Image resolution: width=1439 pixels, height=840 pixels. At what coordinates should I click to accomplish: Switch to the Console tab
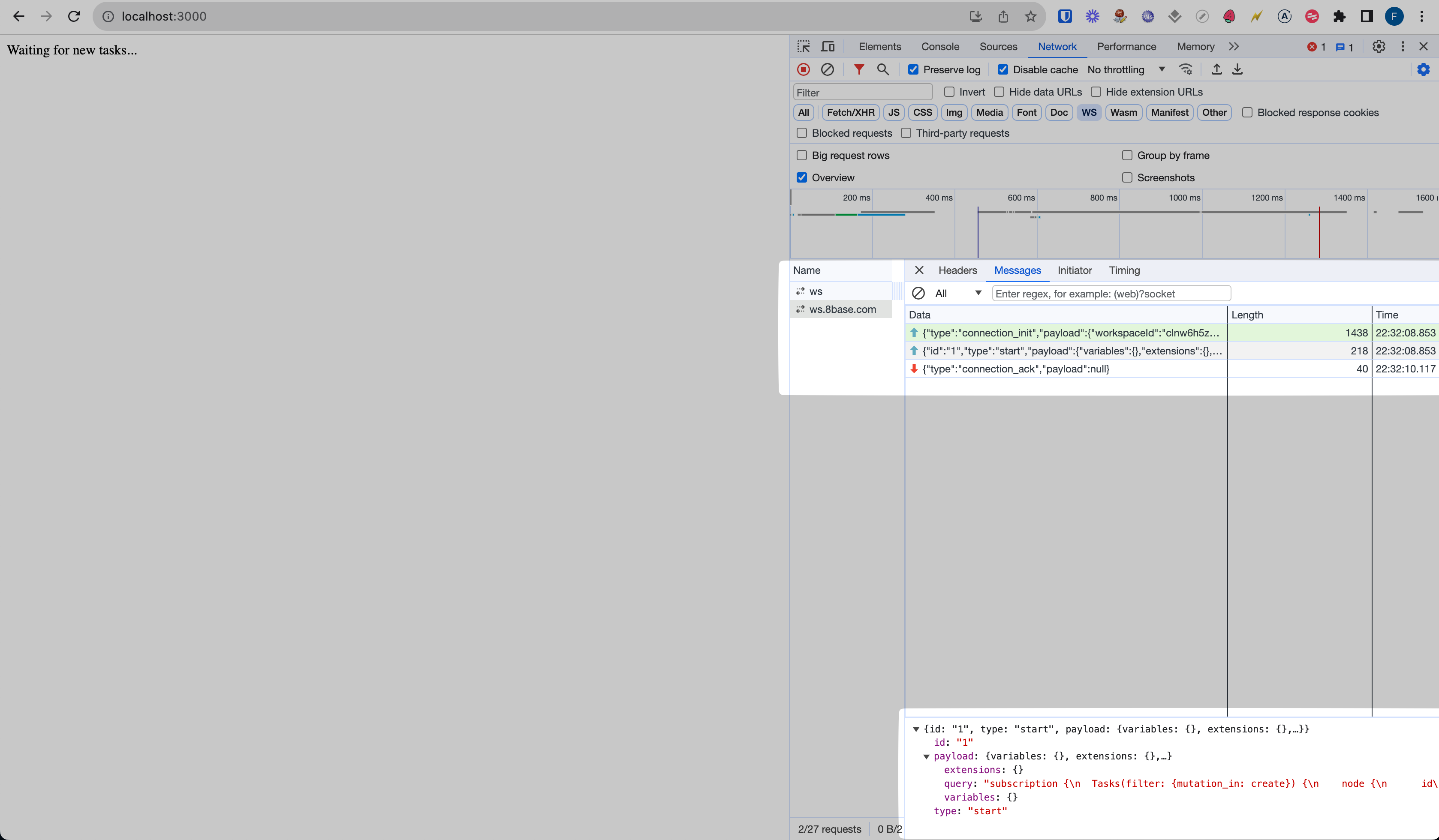click(939, 47)
